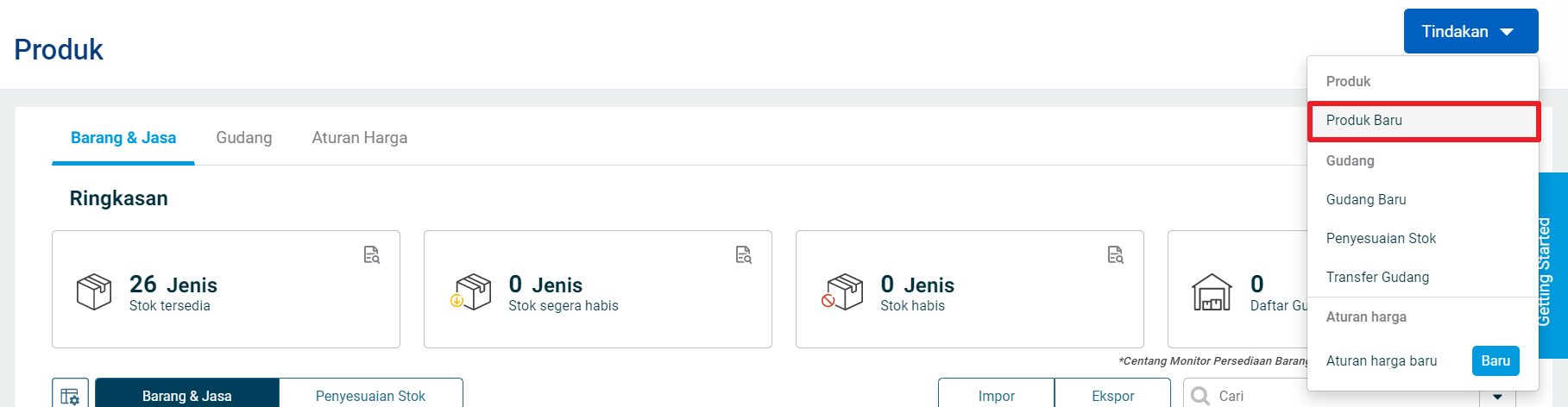Open the dropdown arrow beside search field
Image resolution: width=1568 pixels, height=407 pixels.
coord(1498,397)
